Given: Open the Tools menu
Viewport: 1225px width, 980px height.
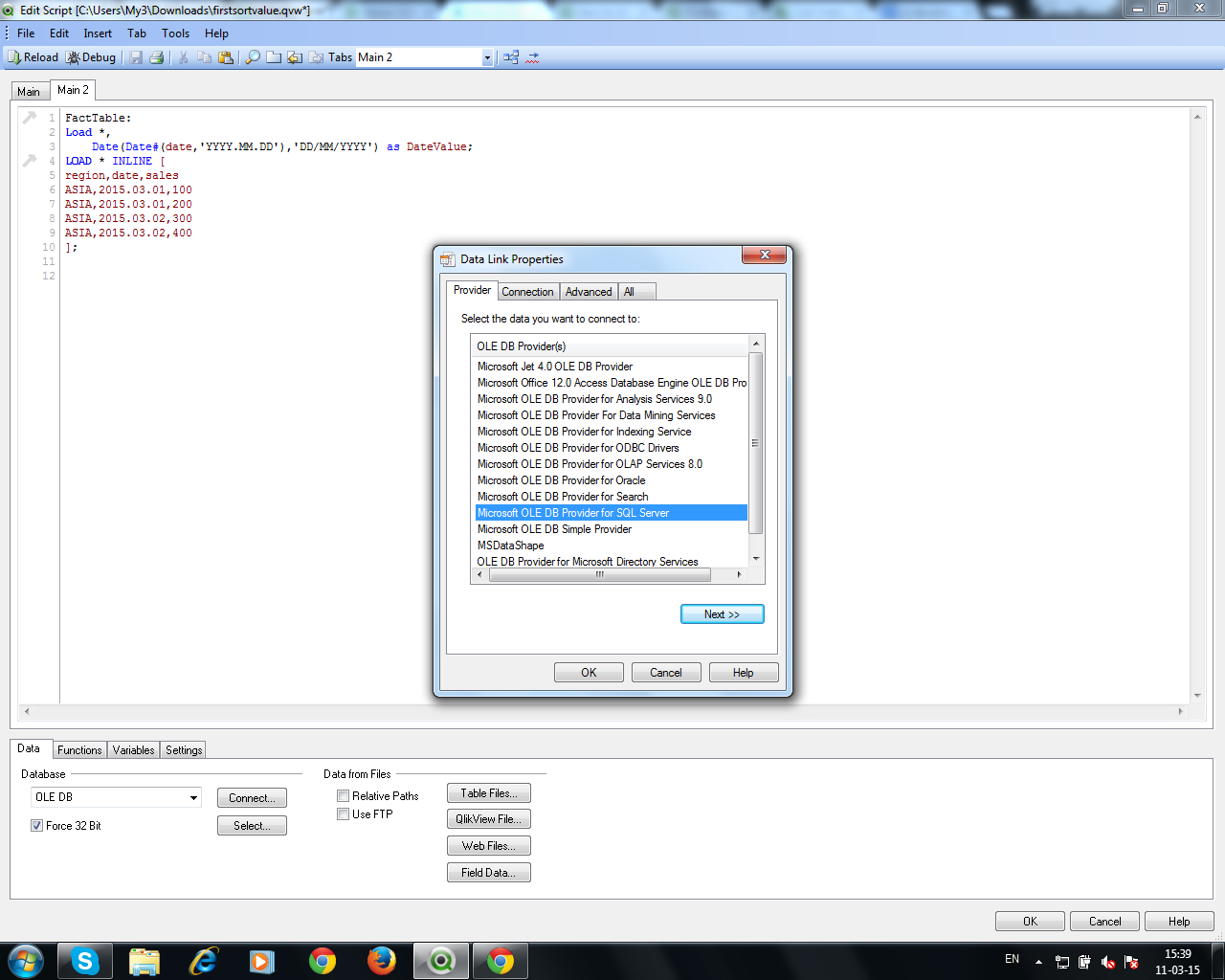Looking at the screenshot, I should [x=175, y=33].
